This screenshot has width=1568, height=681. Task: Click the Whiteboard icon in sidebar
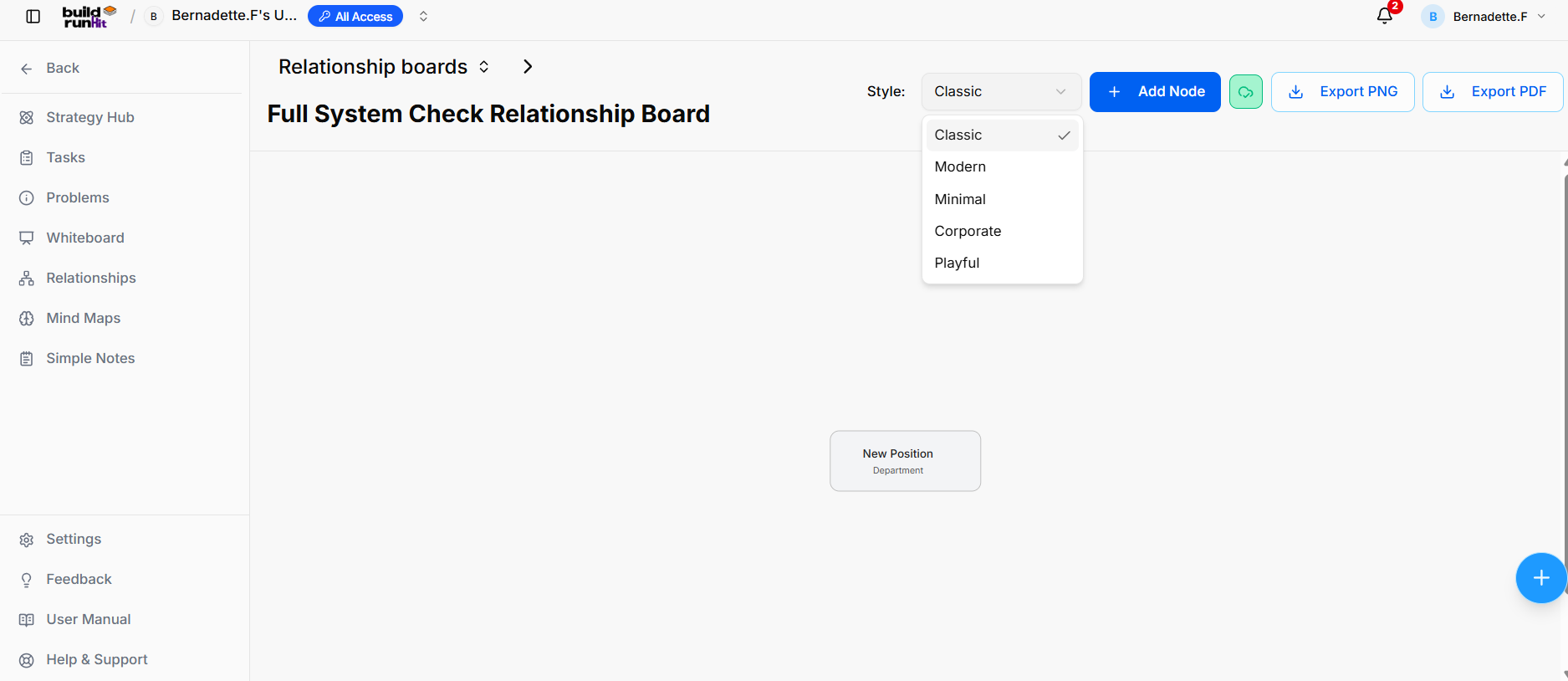point(27,238)
